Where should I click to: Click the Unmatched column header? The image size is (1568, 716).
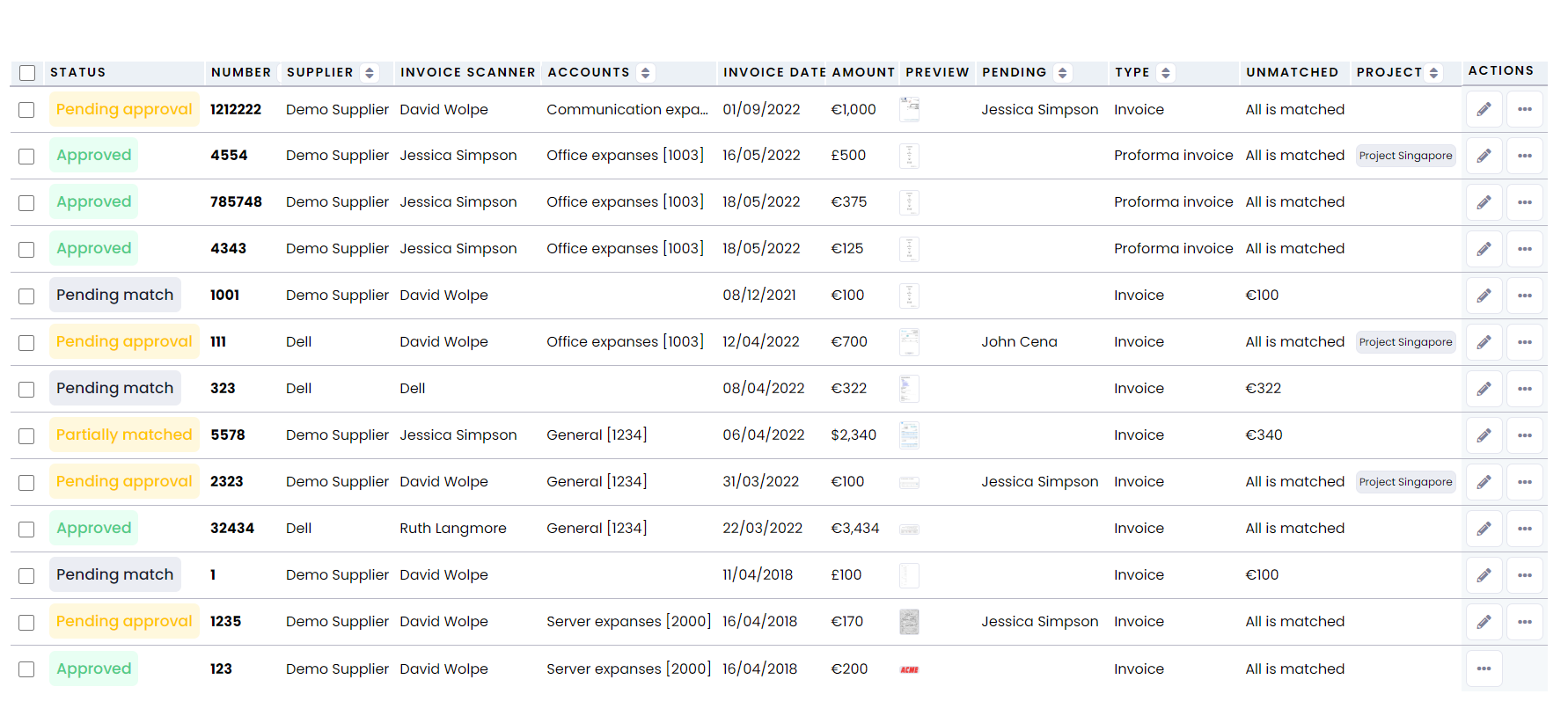click(x=1292, y=72)
